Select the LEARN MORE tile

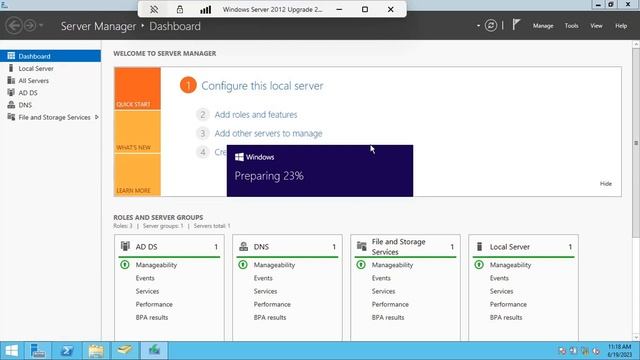tap(138, 175)
